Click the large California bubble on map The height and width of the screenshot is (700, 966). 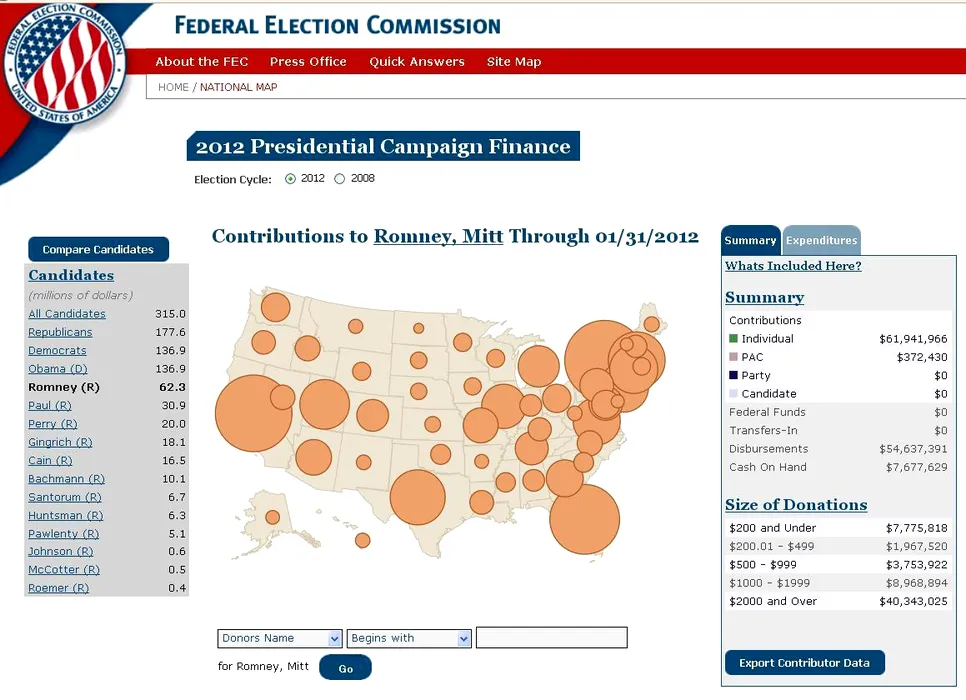pyautogui.click(x=254, y=413)
